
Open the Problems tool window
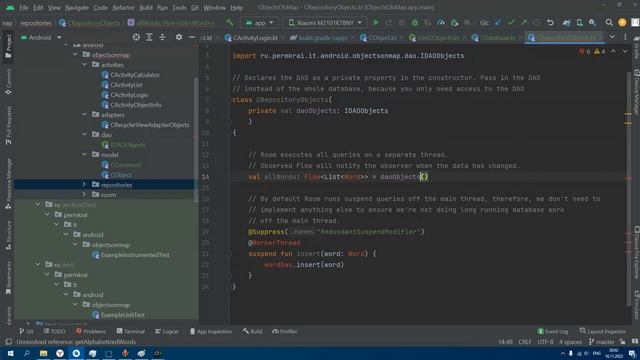(91, 331)
